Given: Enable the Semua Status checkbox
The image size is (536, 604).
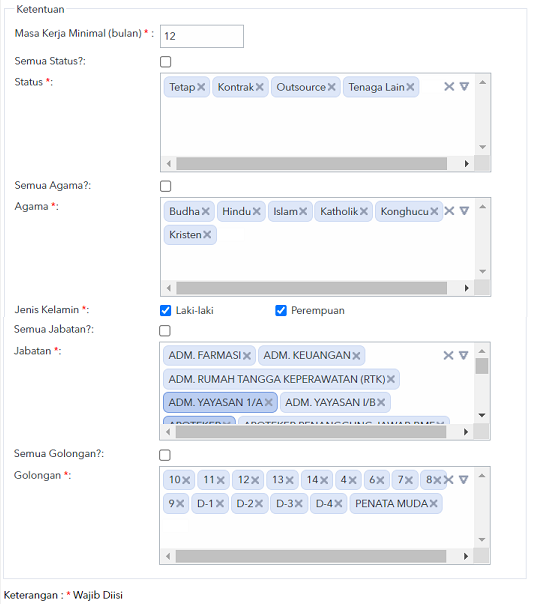Looking at the screenshot, I should point(166,62).
